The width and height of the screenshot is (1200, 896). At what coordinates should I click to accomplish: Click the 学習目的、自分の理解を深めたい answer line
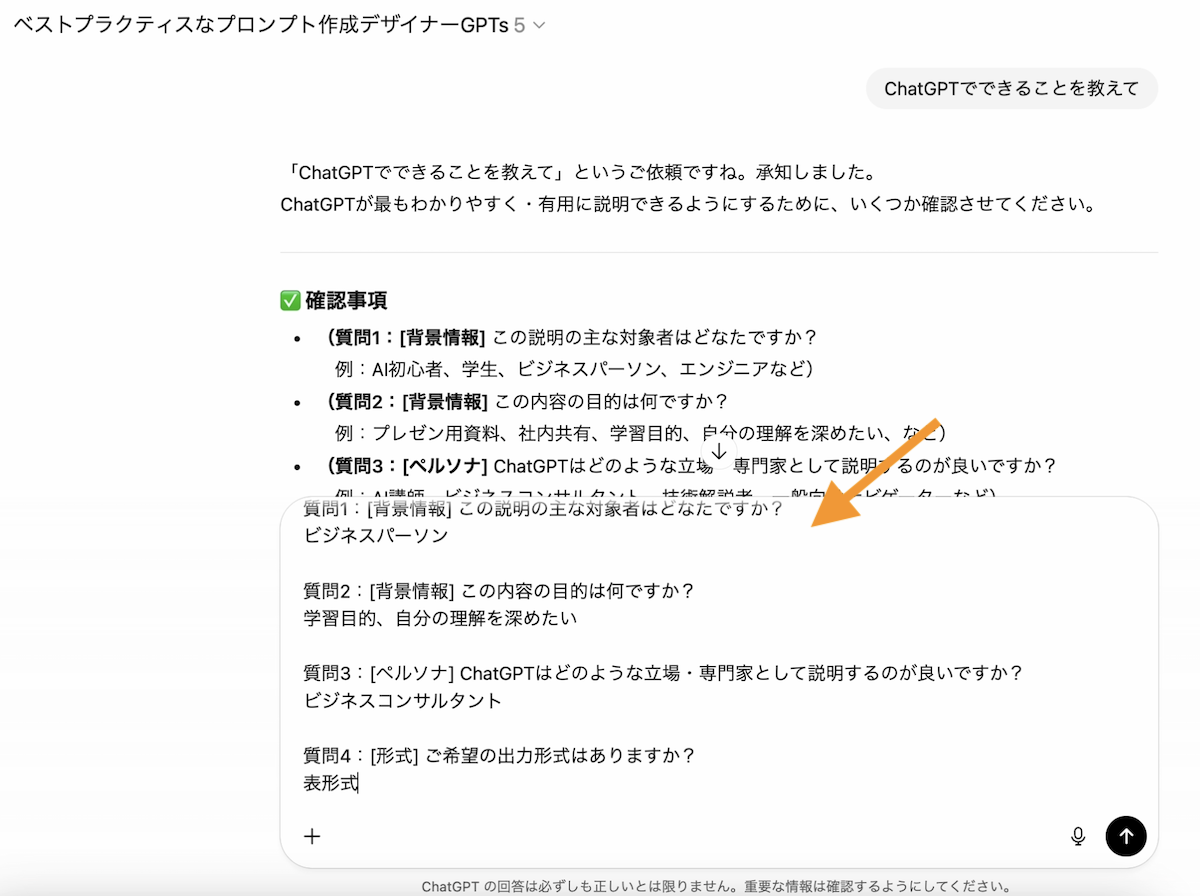pyautogui.click(x=440, y=618)
